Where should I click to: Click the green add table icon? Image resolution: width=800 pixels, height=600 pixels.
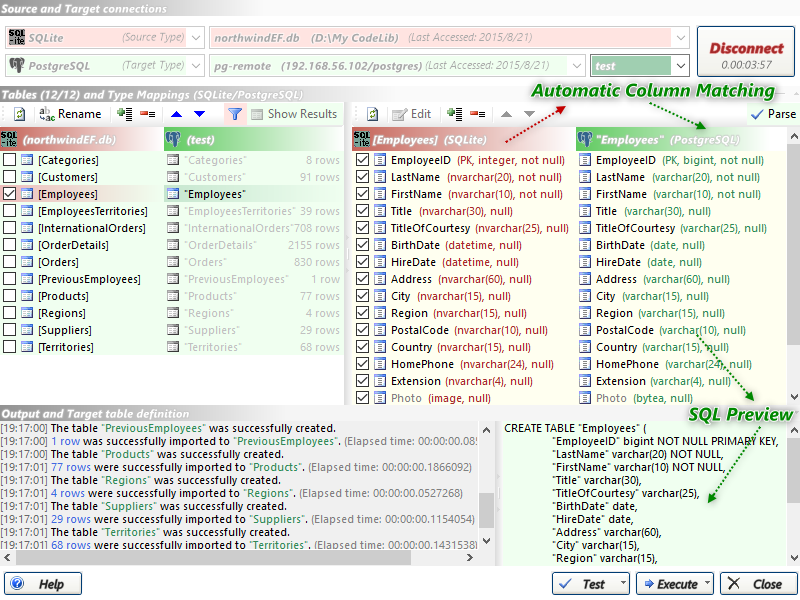point(125,114)
